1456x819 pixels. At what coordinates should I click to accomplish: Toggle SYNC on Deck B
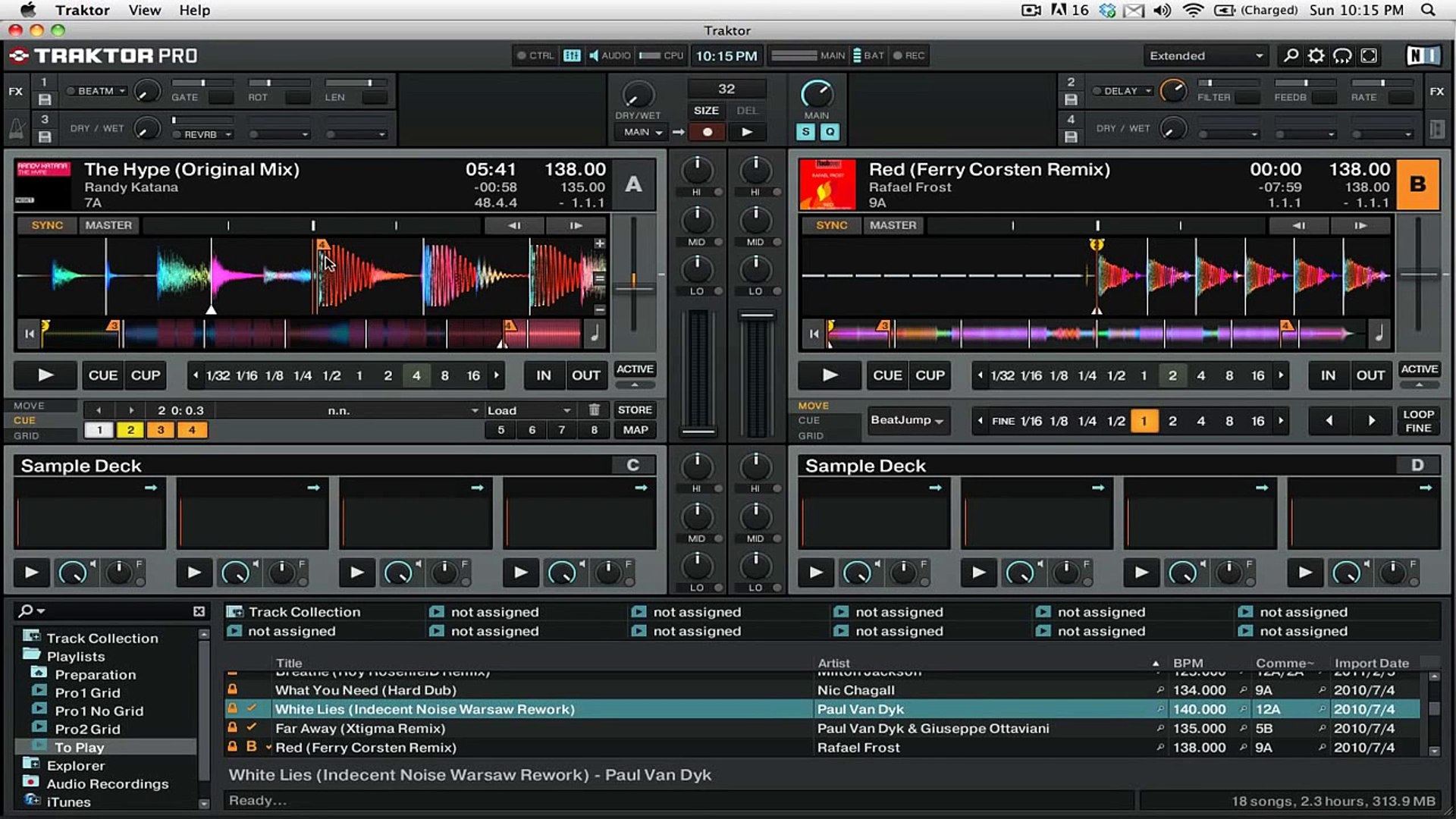(x=832, y=225)
